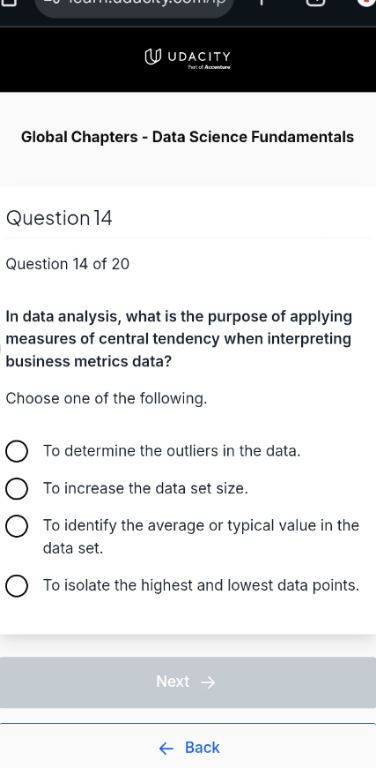Click the learn.udacity.com address bar
The height and width of the screenshot is (768, 376).
pos(134,5)
